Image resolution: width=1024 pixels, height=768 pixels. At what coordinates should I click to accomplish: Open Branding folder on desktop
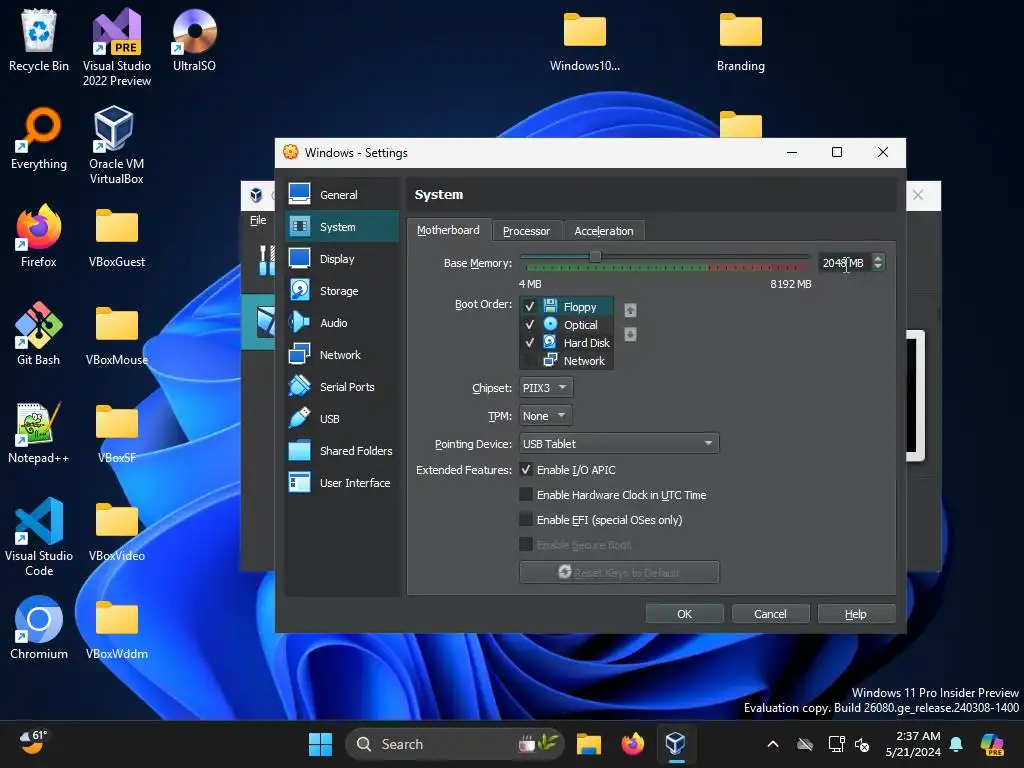[741, 40]
